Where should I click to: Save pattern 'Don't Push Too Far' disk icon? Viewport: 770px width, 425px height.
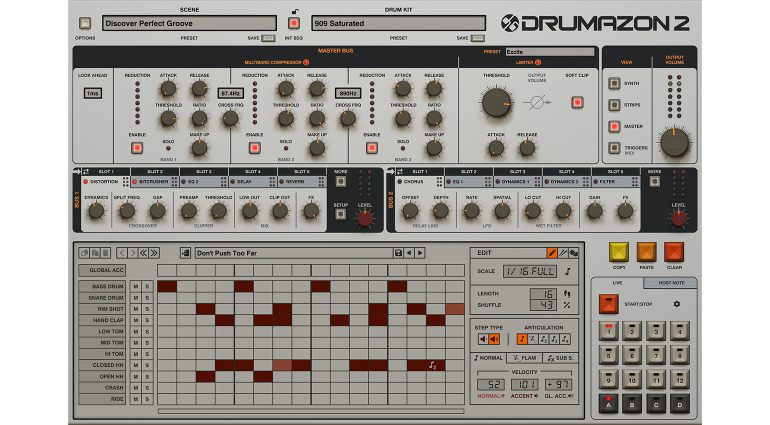pyautogui.click(x=398, y=253)
